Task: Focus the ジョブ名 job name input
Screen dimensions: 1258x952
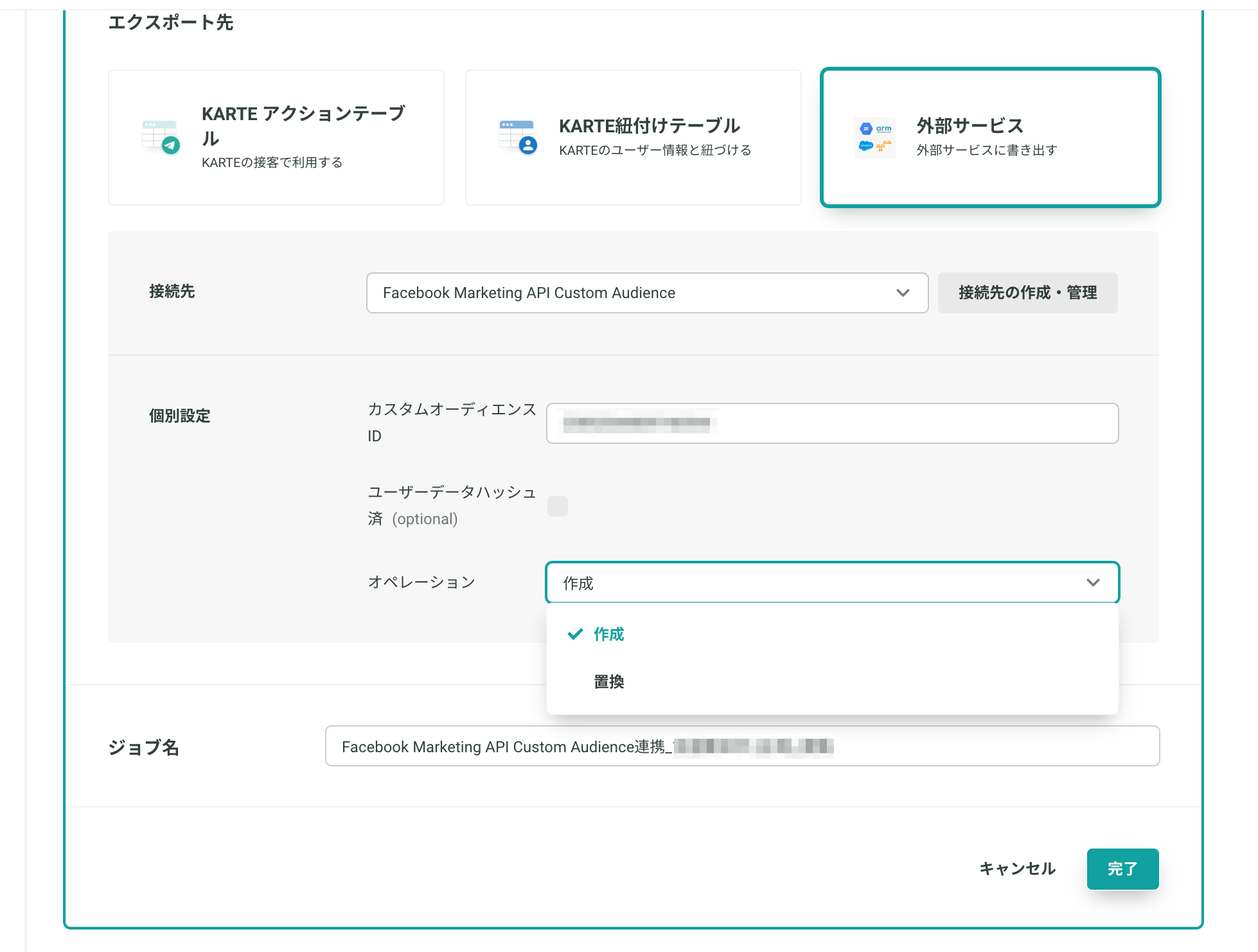Action: (742, 746)
